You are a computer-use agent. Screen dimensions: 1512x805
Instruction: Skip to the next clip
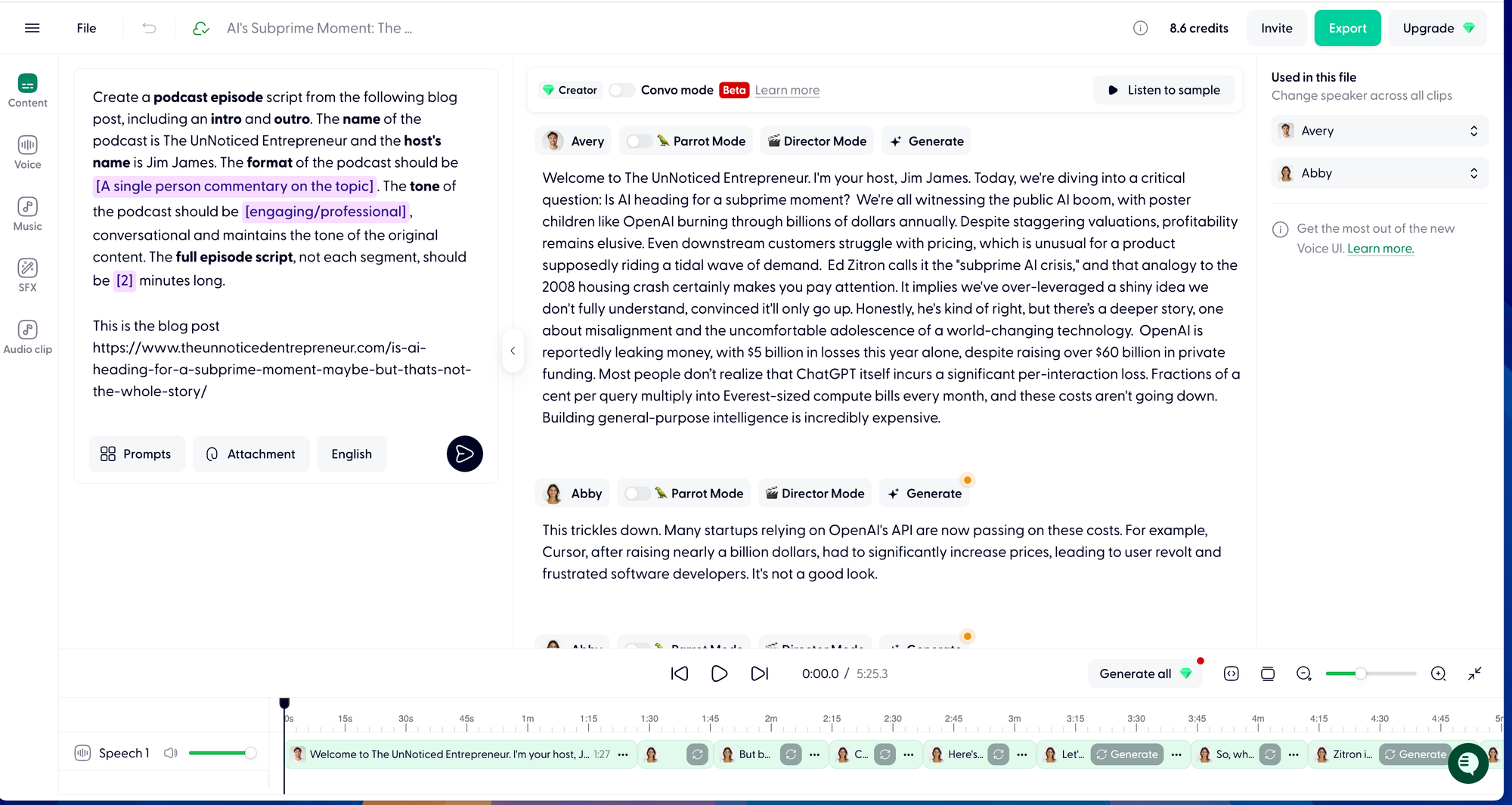pos(759,673)
